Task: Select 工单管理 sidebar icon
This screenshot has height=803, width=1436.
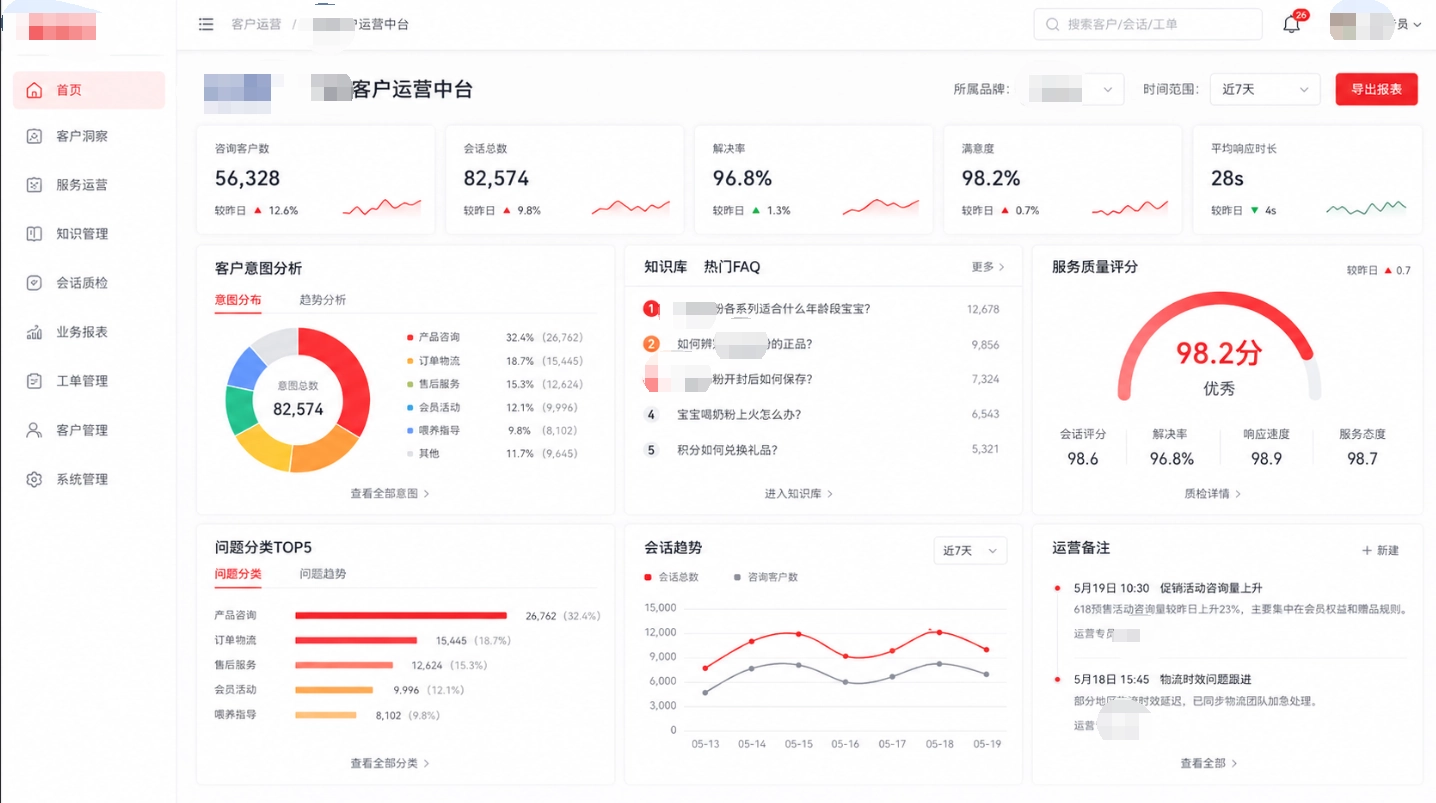Action: (x=34, y=381)
